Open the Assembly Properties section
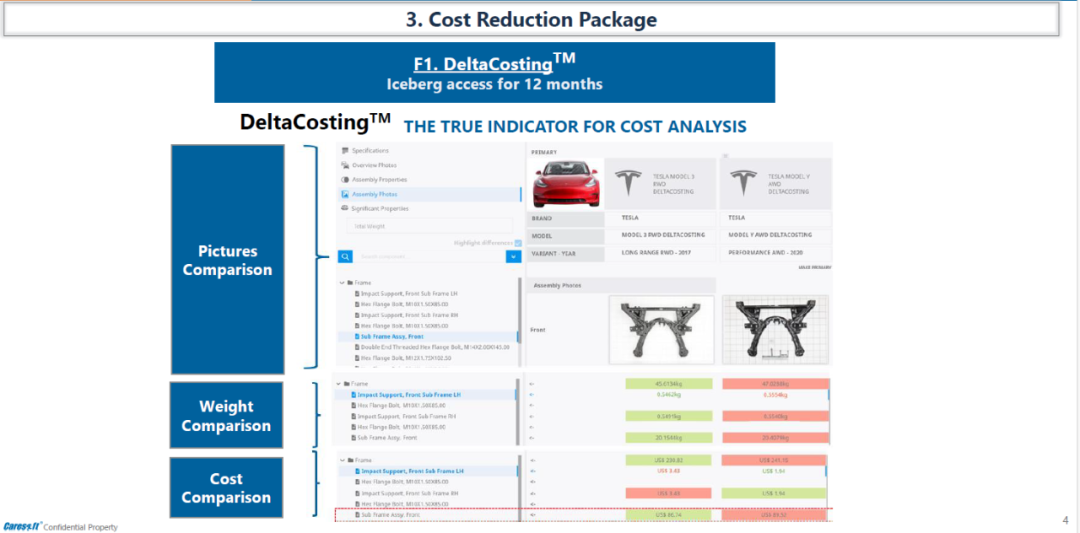Image resolution: width=1080 pixels, height=533 pixels. (x=380, y=180)
